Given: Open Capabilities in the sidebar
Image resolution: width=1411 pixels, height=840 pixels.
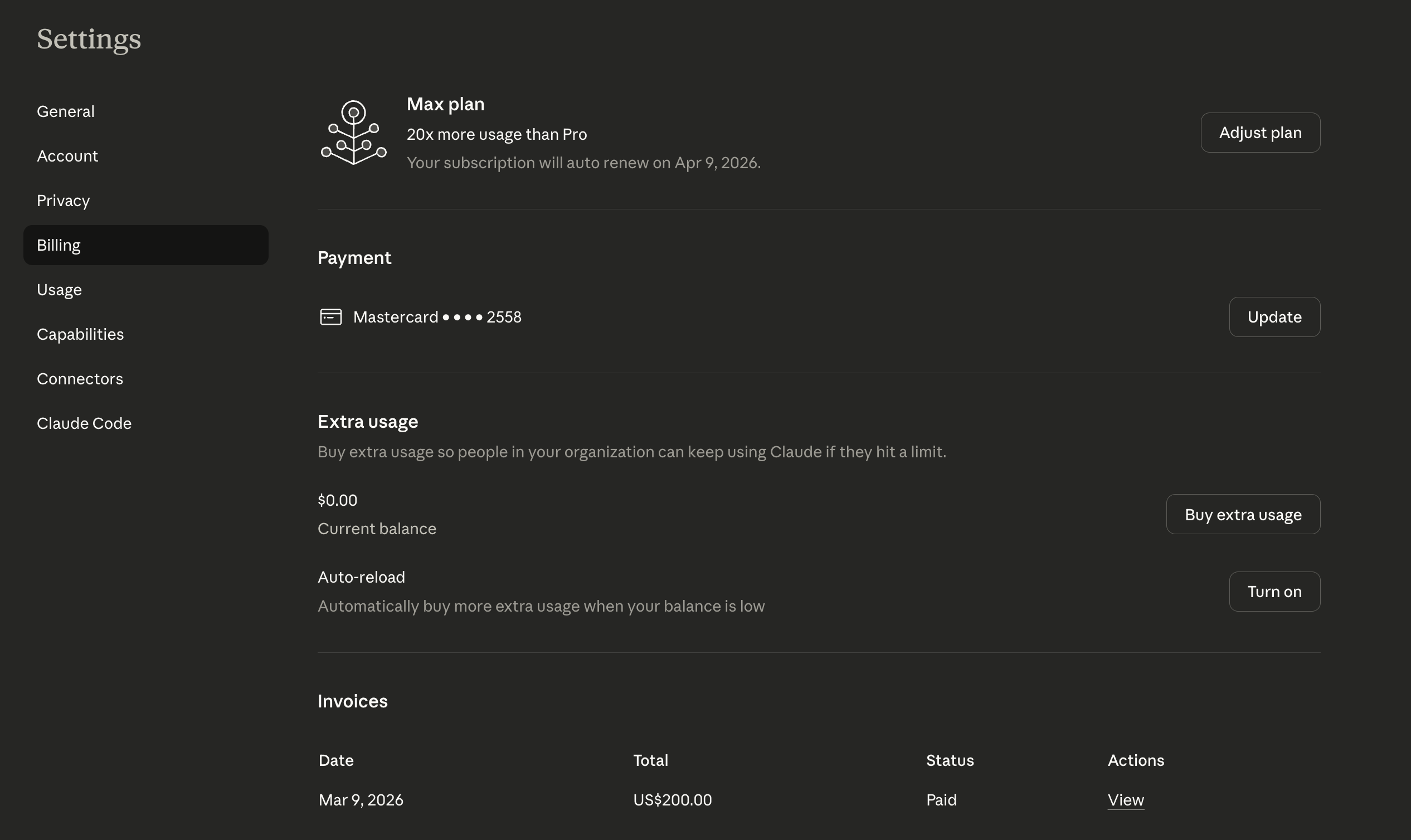Looking at the screenshot, I should (x=80, y=334).
